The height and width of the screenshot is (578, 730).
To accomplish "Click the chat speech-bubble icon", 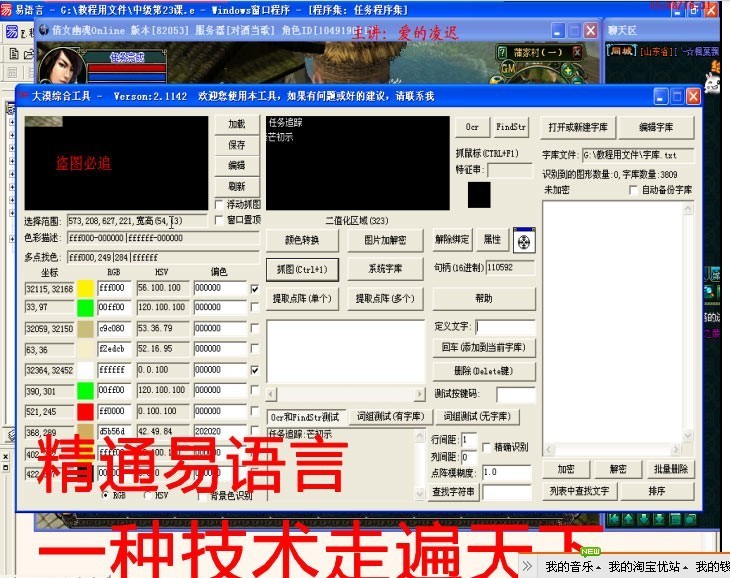I will point(691,519).
